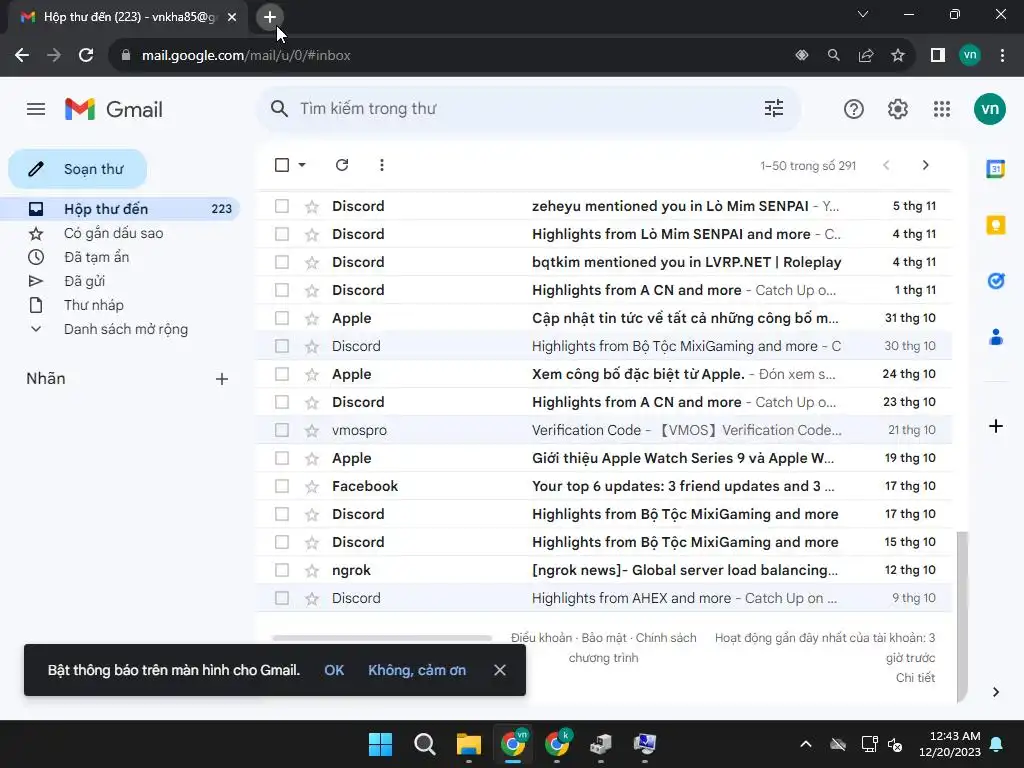1024x768 pixels.
Task: Refresh the inbox
Action: tap(342, 165)
